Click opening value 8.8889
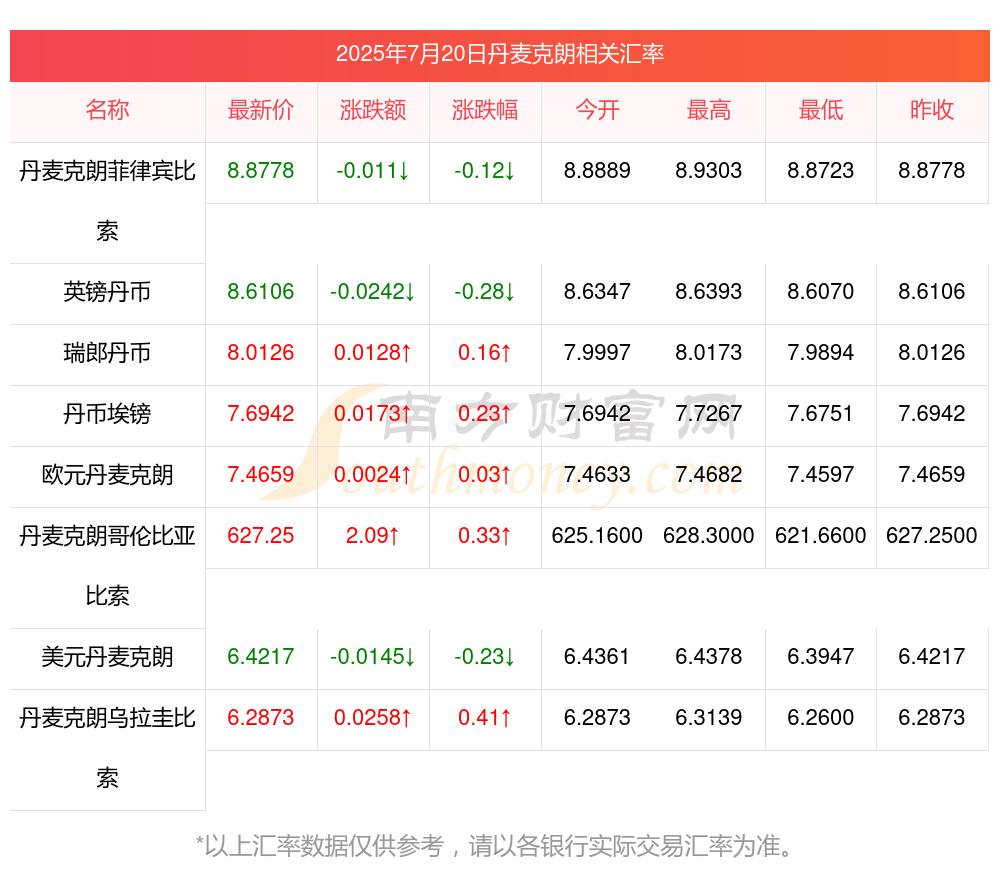The width and height of the screenshot is (1000, 877). tap(597, 171)
